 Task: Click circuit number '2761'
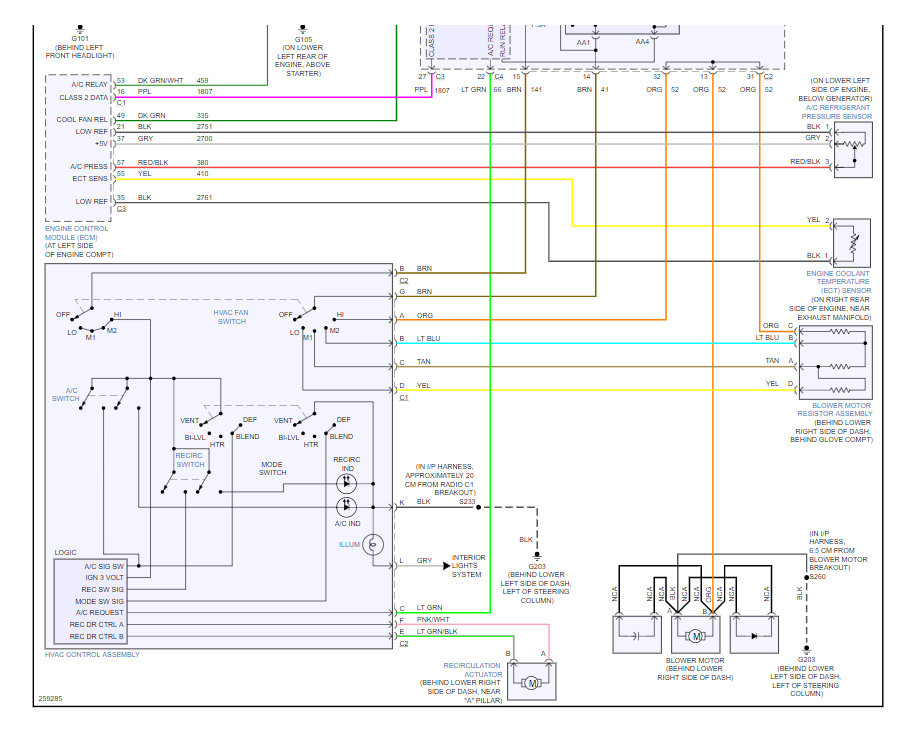pos(204,198)
